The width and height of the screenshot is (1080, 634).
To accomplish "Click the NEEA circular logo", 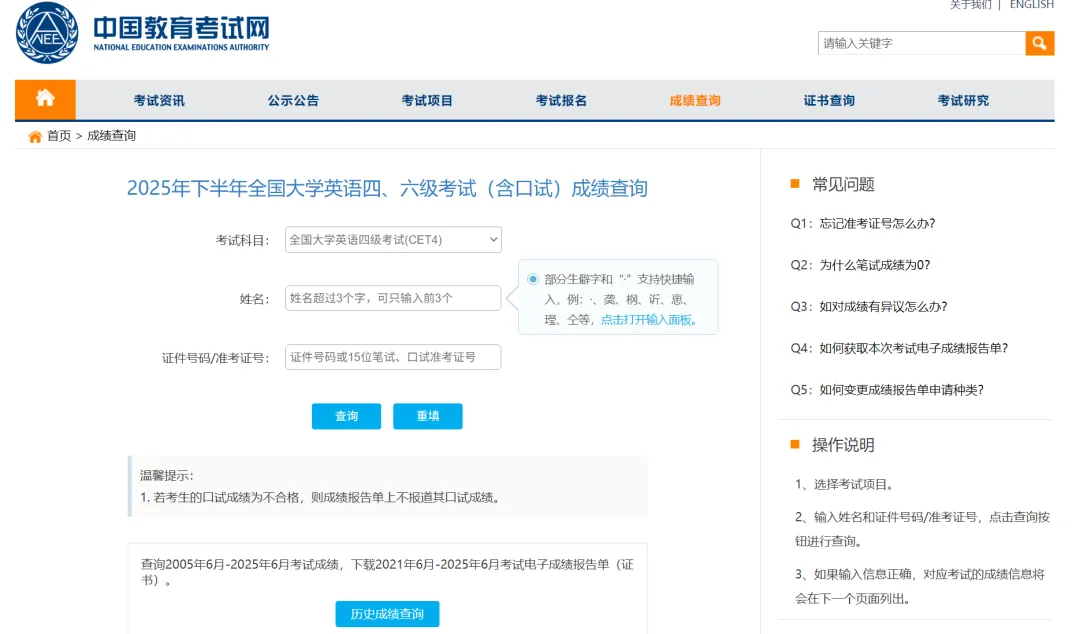I will (47, 33).
